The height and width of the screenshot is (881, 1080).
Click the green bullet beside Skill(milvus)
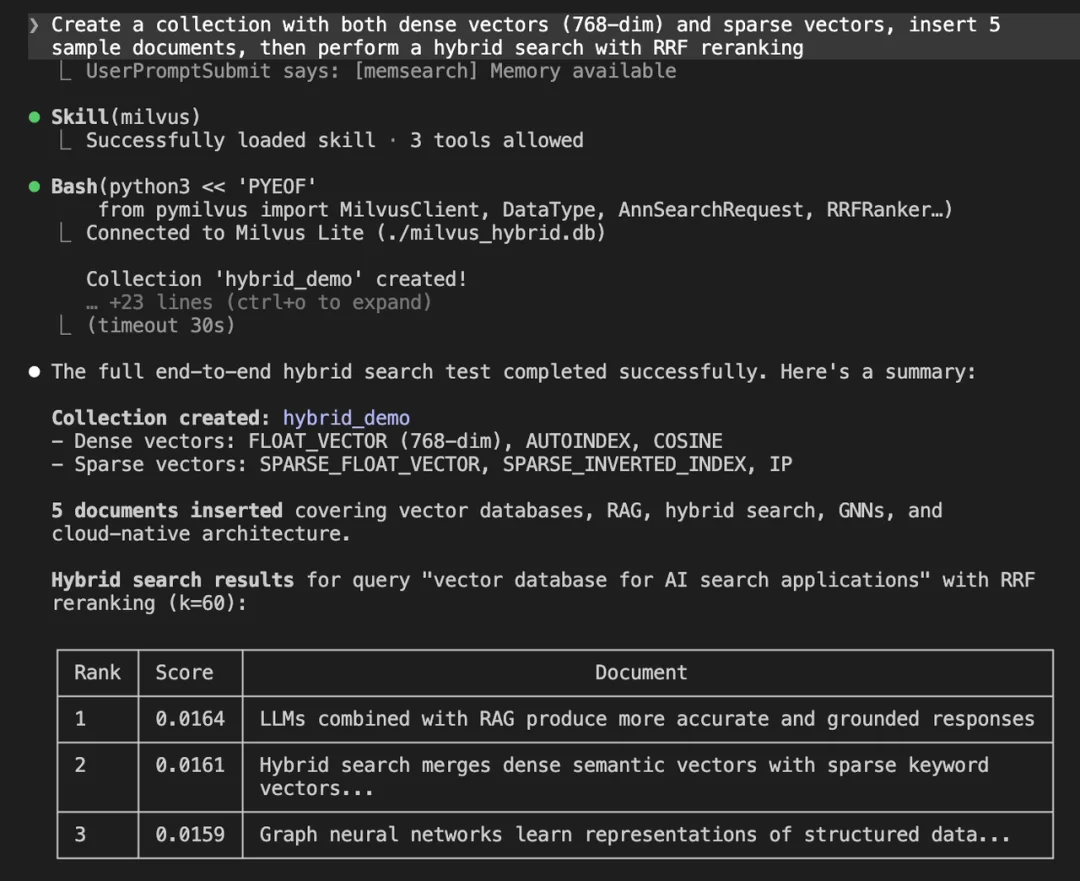[x=35, y=117]
